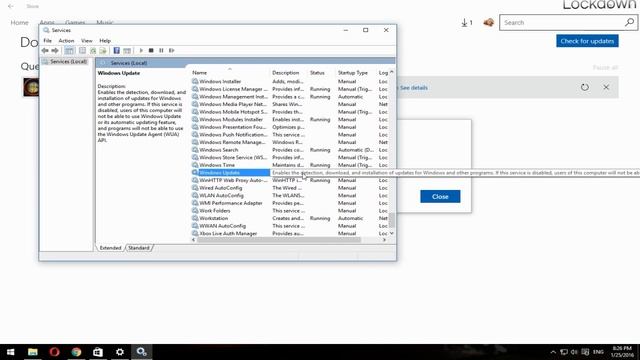Toggle Show/Hide Action Pane icon
The image size is (640, 360).
(127, 51)
